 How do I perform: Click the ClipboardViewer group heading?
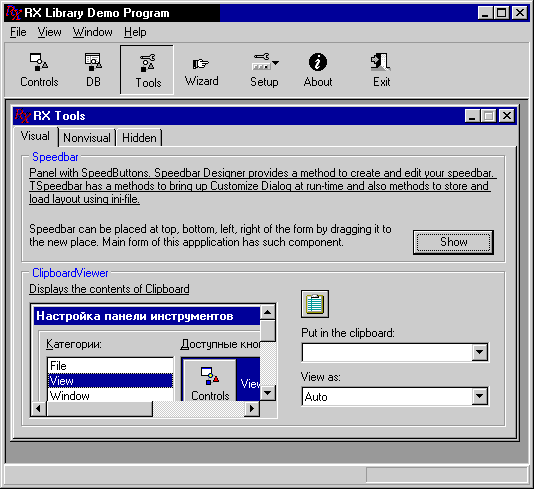point(70,273)
